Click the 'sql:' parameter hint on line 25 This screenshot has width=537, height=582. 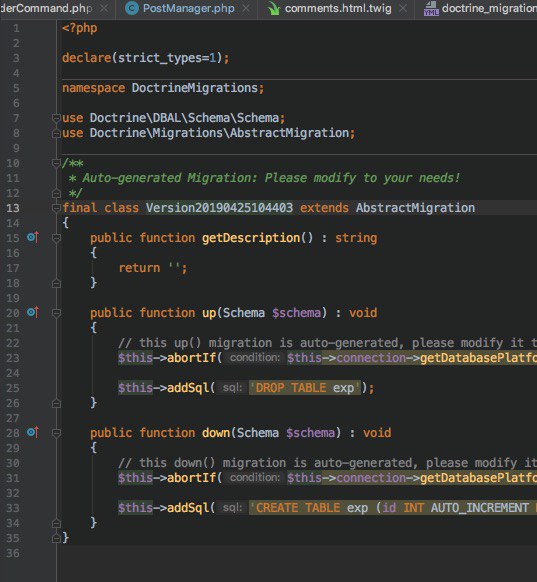coord(232,388)
